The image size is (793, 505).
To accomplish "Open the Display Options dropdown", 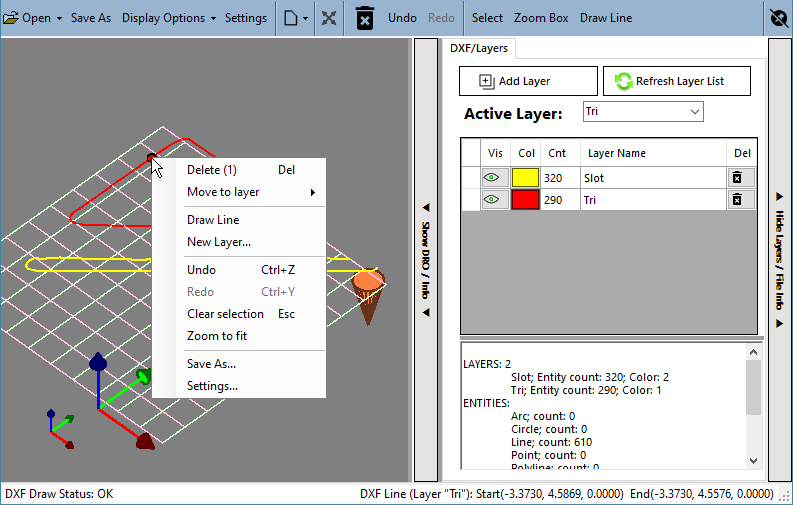I will coord(169,18).
